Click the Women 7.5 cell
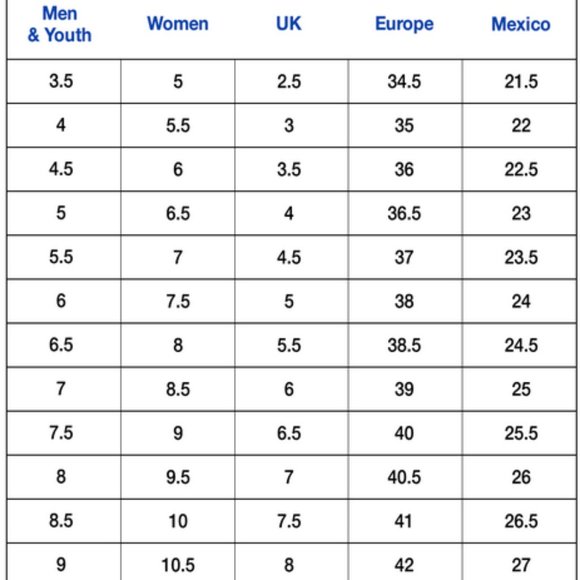 [178, 301]
